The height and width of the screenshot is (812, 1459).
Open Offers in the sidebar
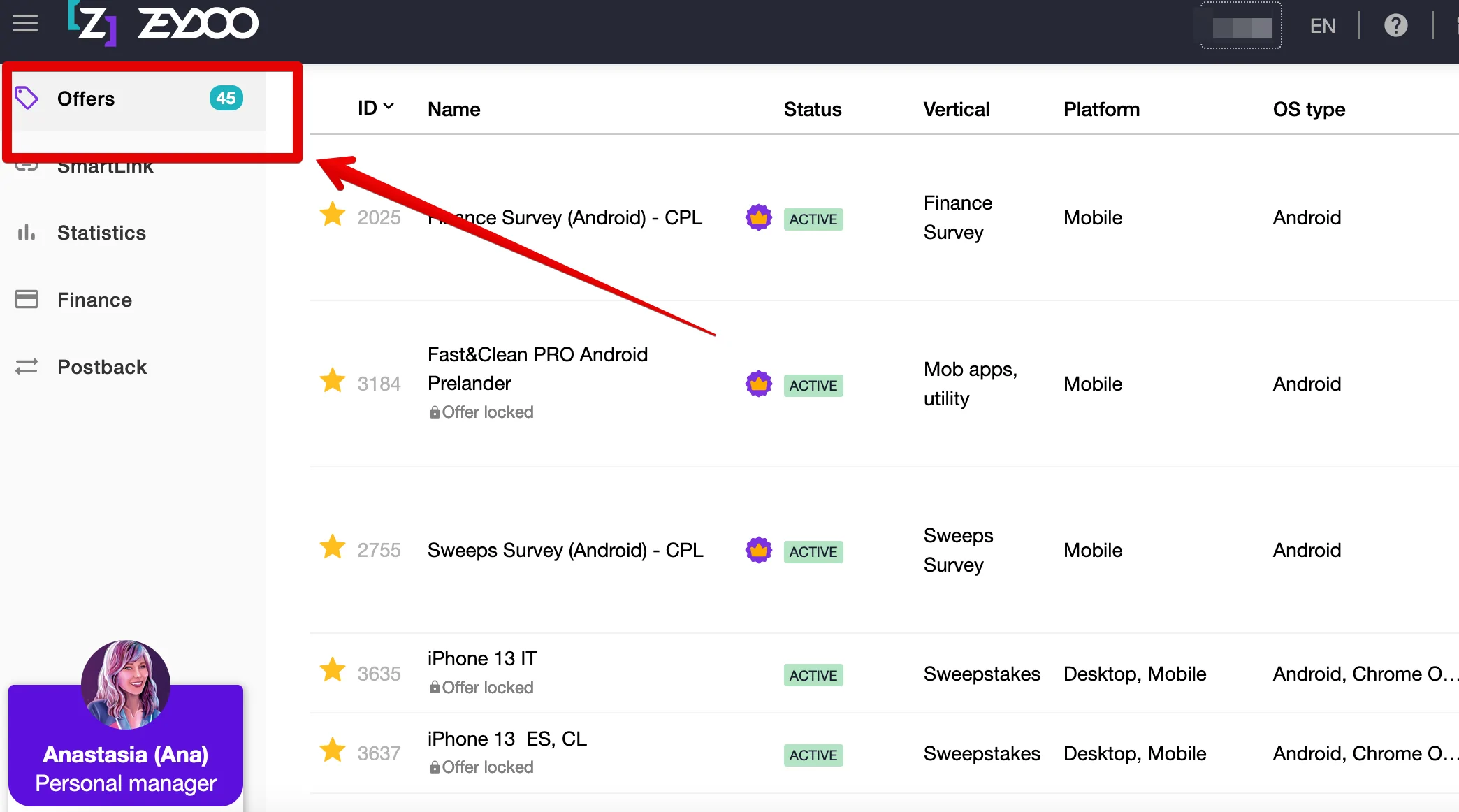pyautogui.click(x=86, y=99)
